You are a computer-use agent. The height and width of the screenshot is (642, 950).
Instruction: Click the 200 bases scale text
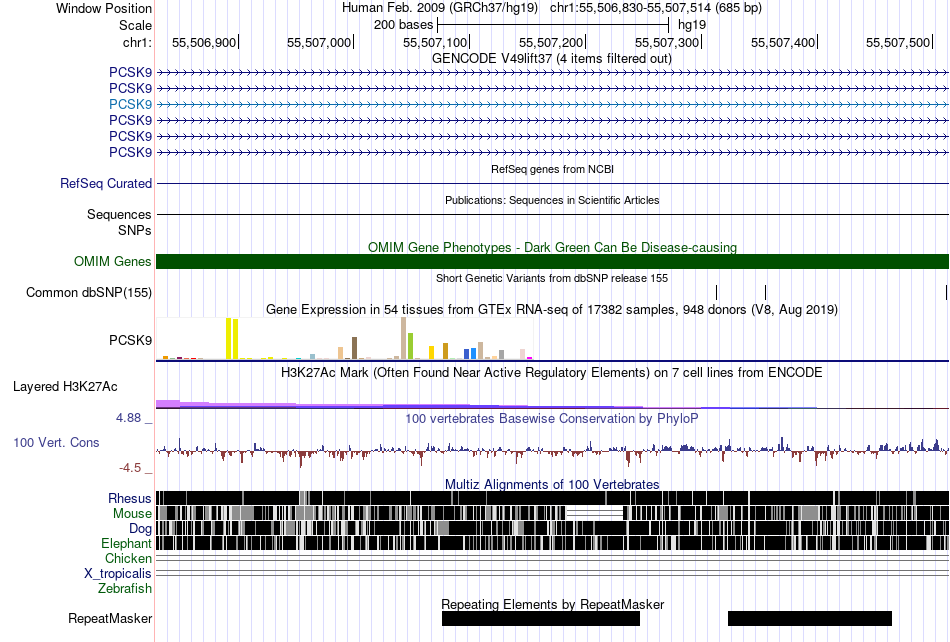coord(404,25)
